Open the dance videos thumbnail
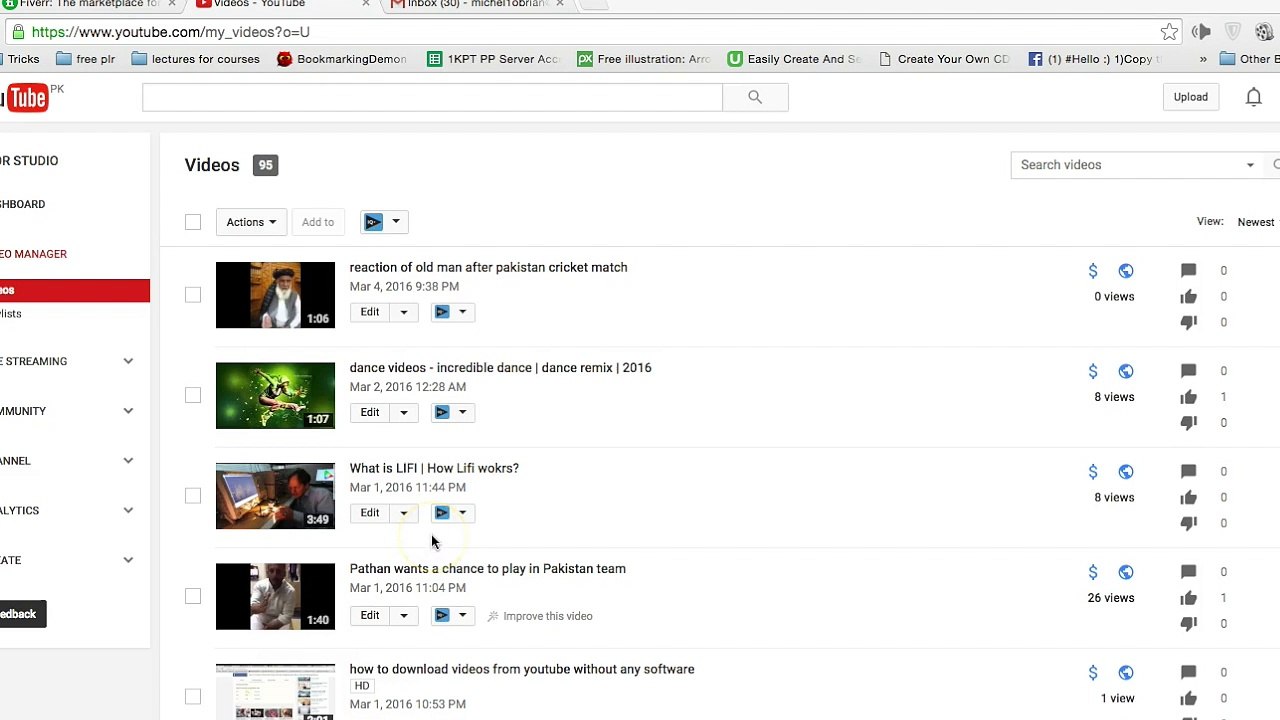Image resolution: width=1280 pixels, height=720 pixels. [x=275, y=395]
